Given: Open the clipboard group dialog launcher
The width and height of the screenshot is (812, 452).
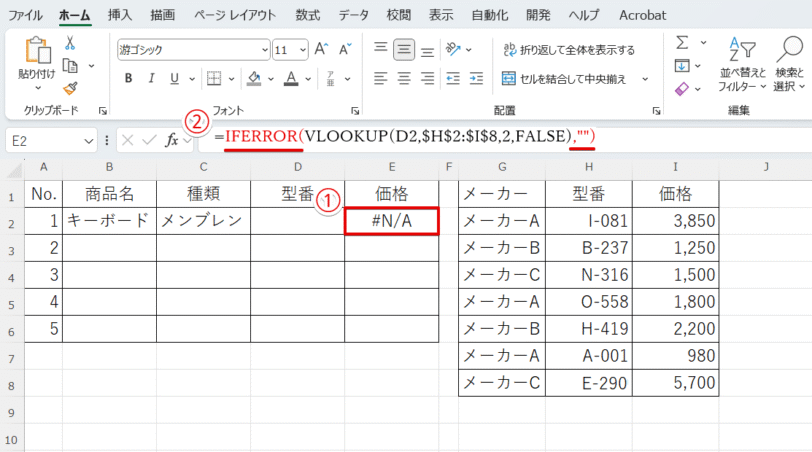Looking at the screenshot, I should [x=103, y=110].
